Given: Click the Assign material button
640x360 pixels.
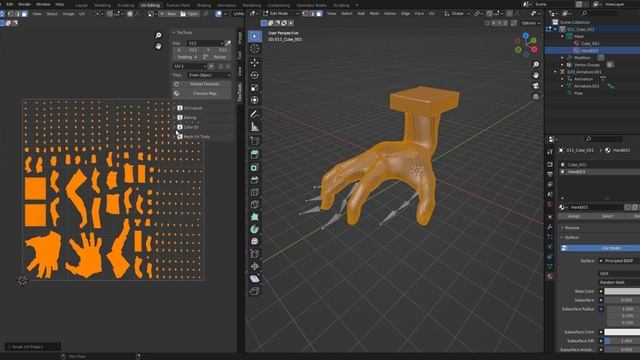Looking at the screenshot, I should point(574,216).
